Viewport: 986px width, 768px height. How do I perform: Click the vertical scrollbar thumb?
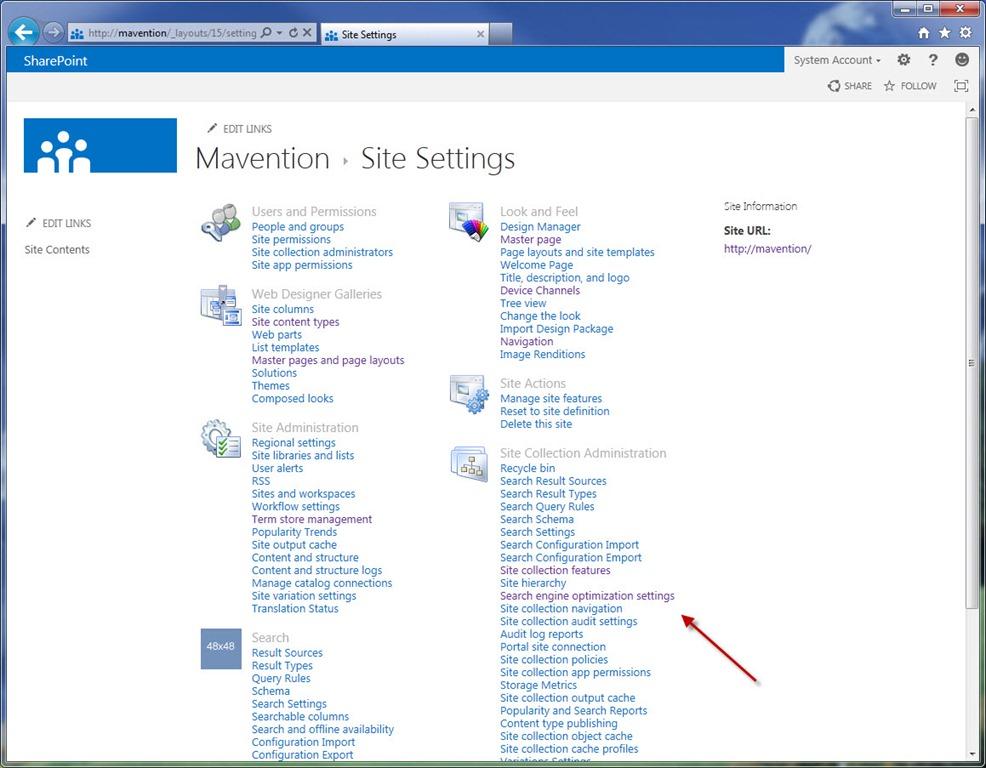tap(972, 363)
